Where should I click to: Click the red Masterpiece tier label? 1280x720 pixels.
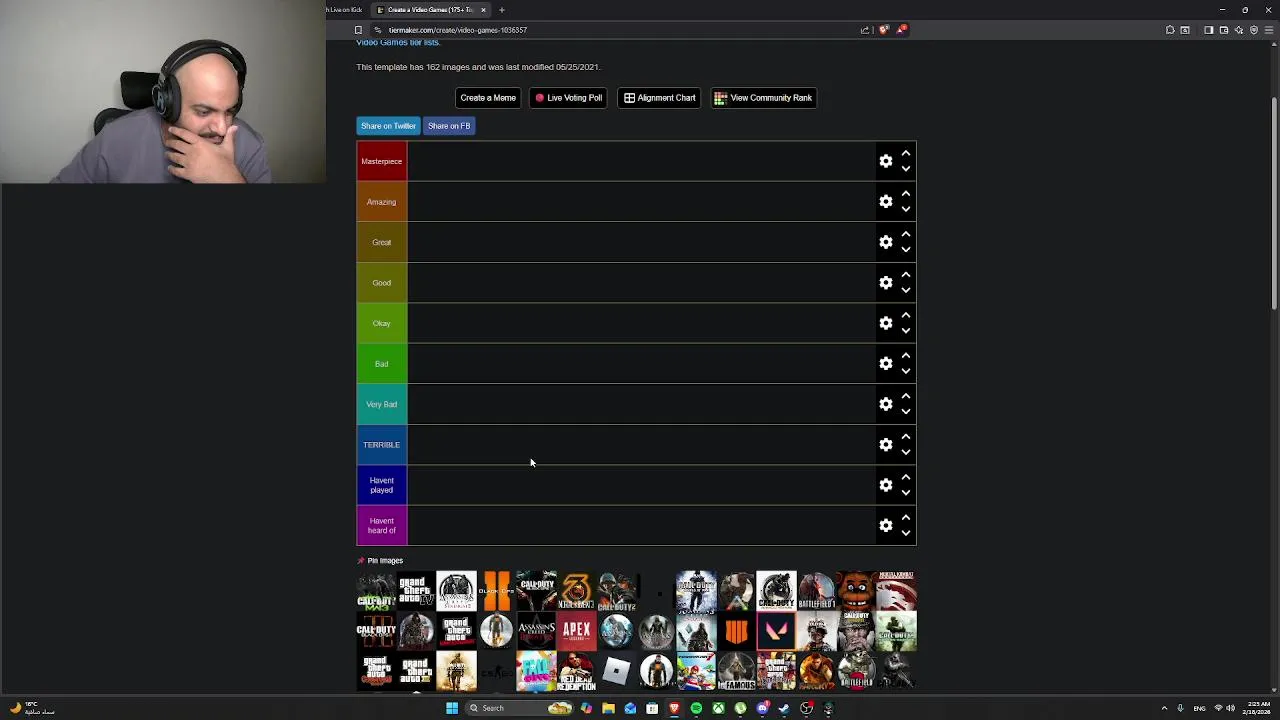coord(382,161)
